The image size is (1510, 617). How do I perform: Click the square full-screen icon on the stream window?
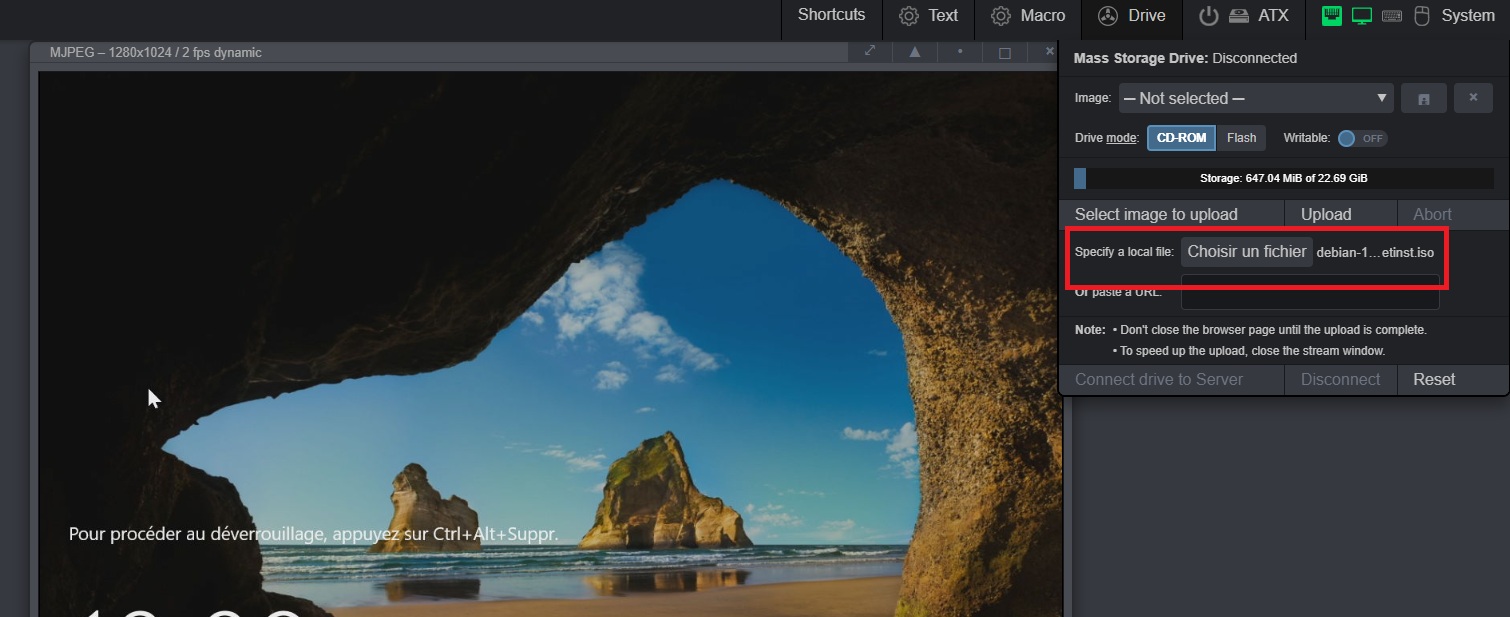pyautogui.click(x=1005, y=52)
